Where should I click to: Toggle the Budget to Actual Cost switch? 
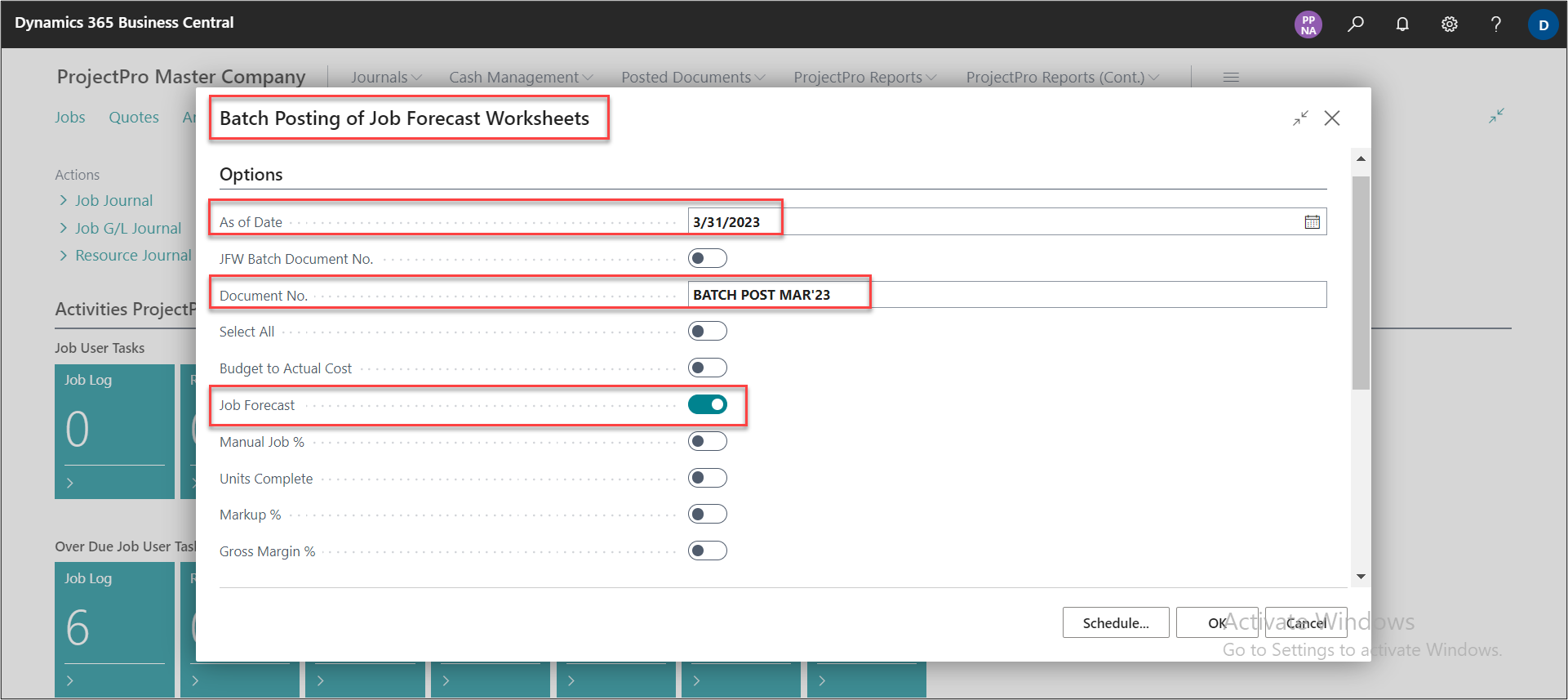pyautogui.click(x=707, y=368)
